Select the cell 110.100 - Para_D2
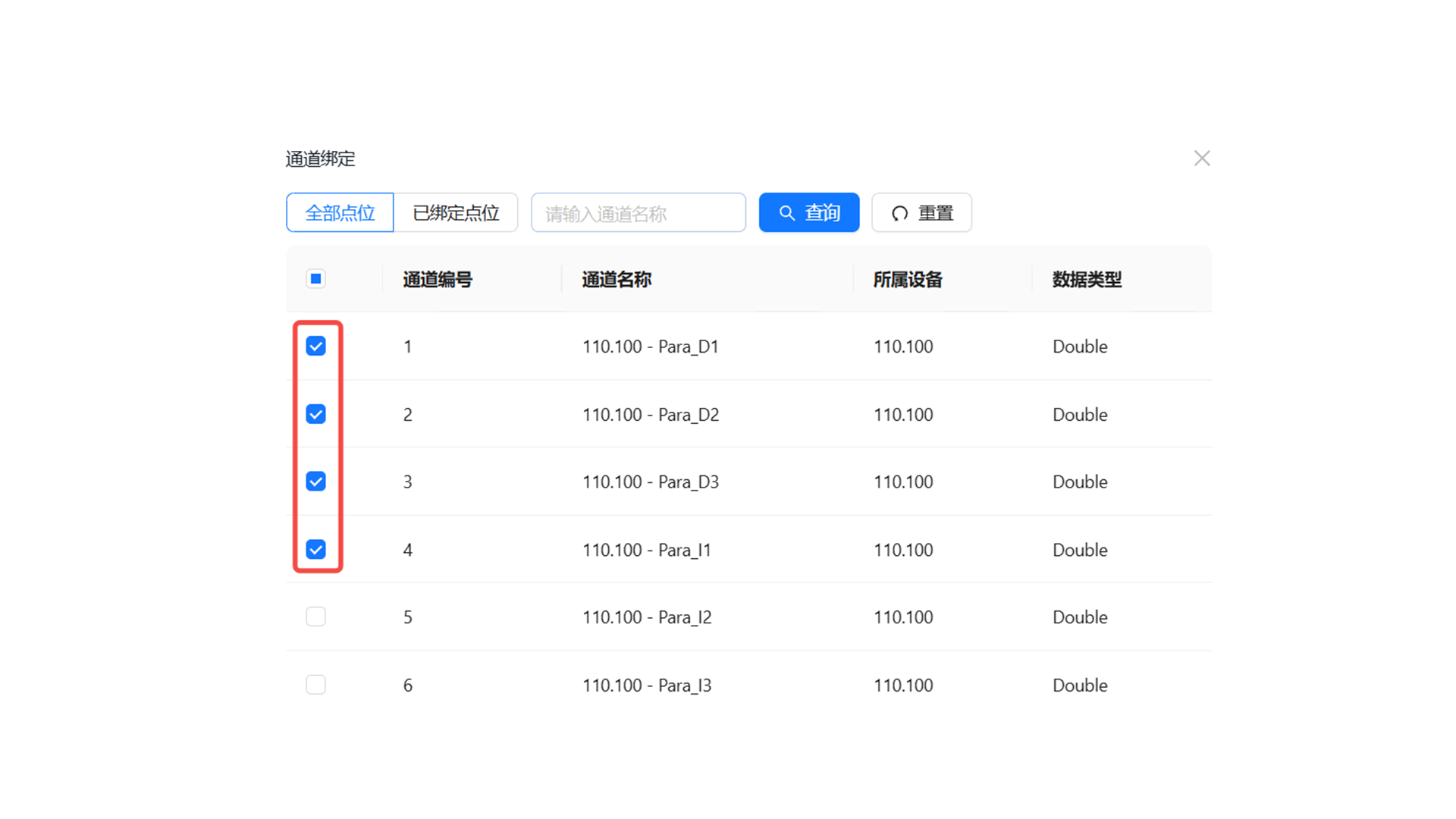This screenshot has width=1456, height=819. tap(651, 415)
